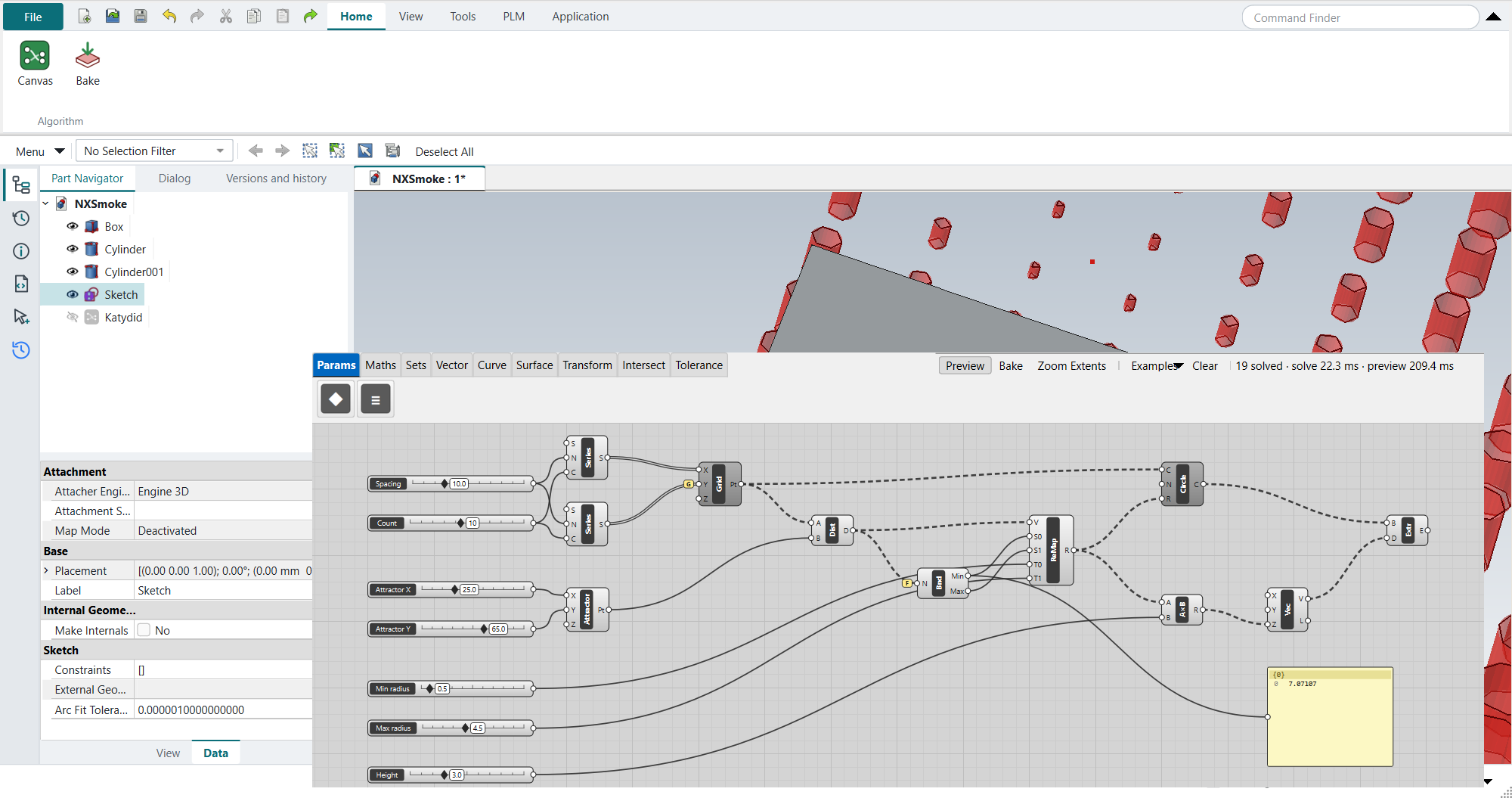Click the Zoom Extents button
Screen dimensions: 1512x798
(1071, 365)
